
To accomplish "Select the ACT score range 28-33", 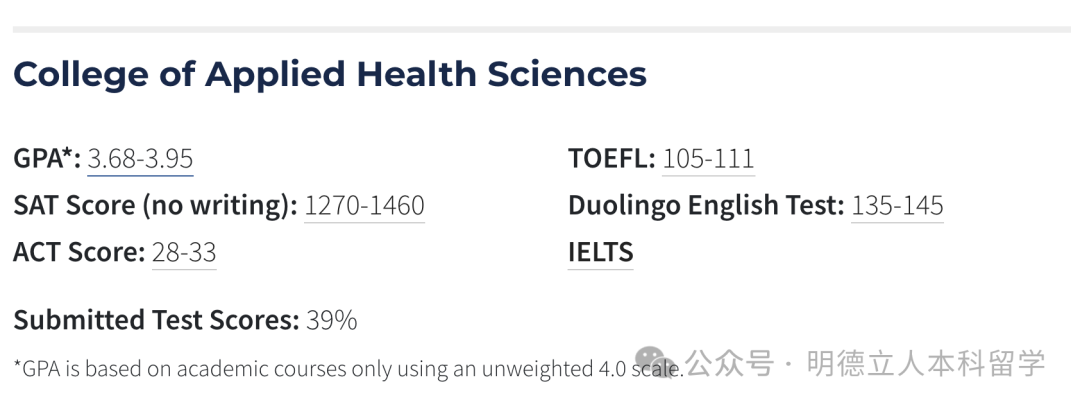I will pyautogui.click(x=184, y=253).
